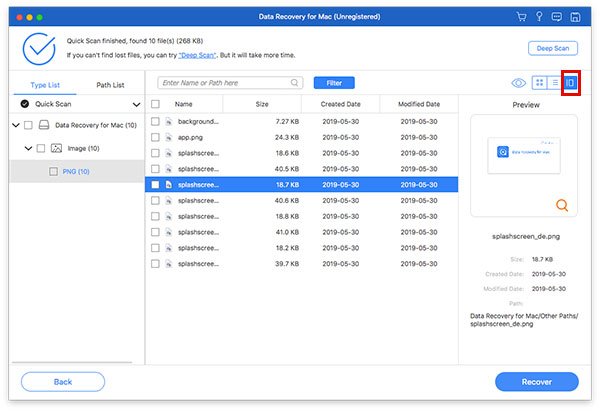
Task: Sort by the Size column header
Action: coord(262,104)
